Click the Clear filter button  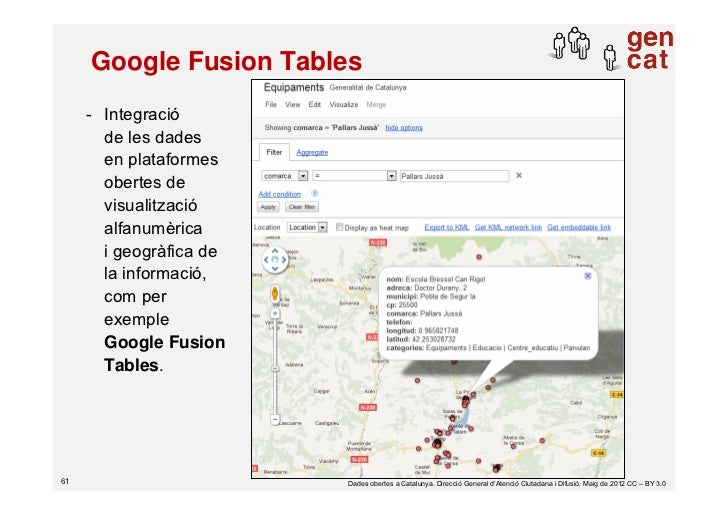click(x=302, y=207)
